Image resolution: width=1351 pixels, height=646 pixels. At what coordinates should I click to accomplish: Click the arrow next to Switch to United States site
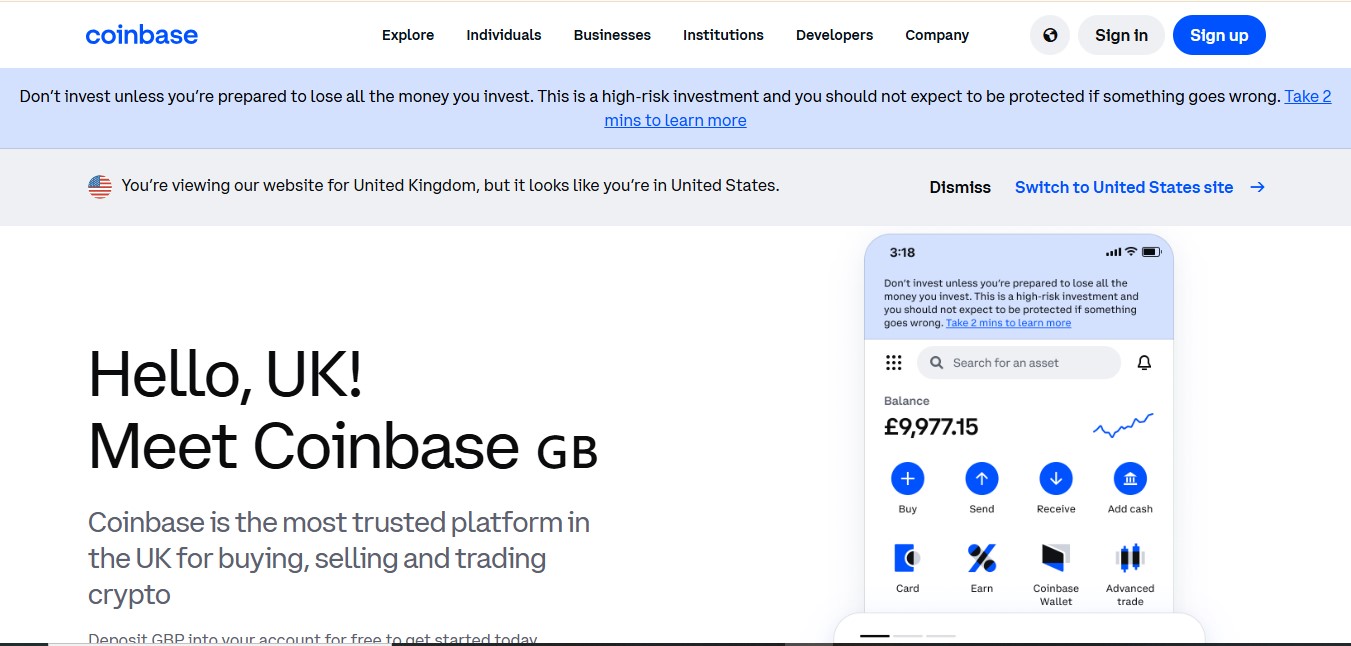[x=1257, y=187]
